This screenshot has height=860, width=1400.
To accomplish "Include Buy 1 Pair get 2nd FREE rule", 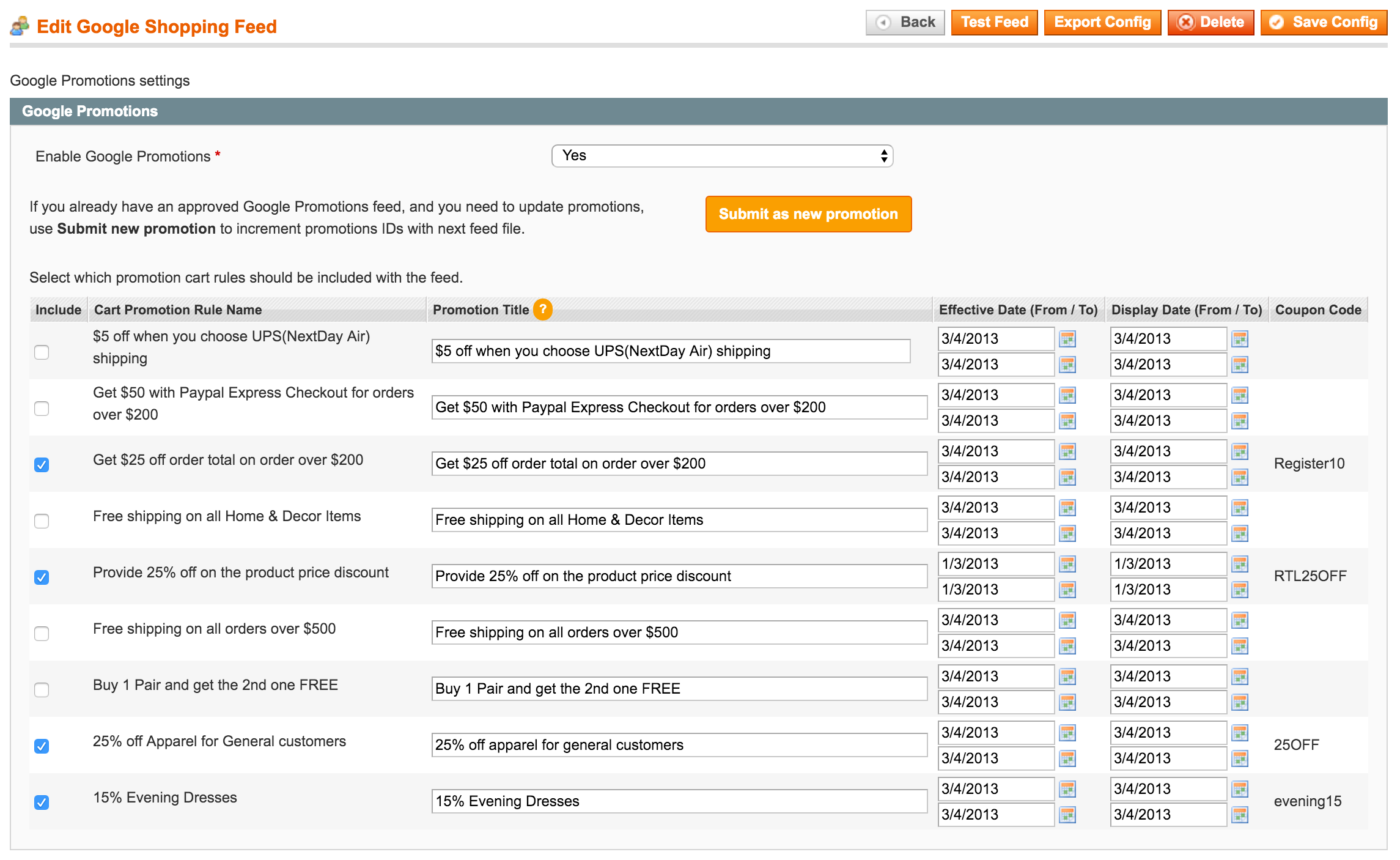I will click(x=42, y=690).
